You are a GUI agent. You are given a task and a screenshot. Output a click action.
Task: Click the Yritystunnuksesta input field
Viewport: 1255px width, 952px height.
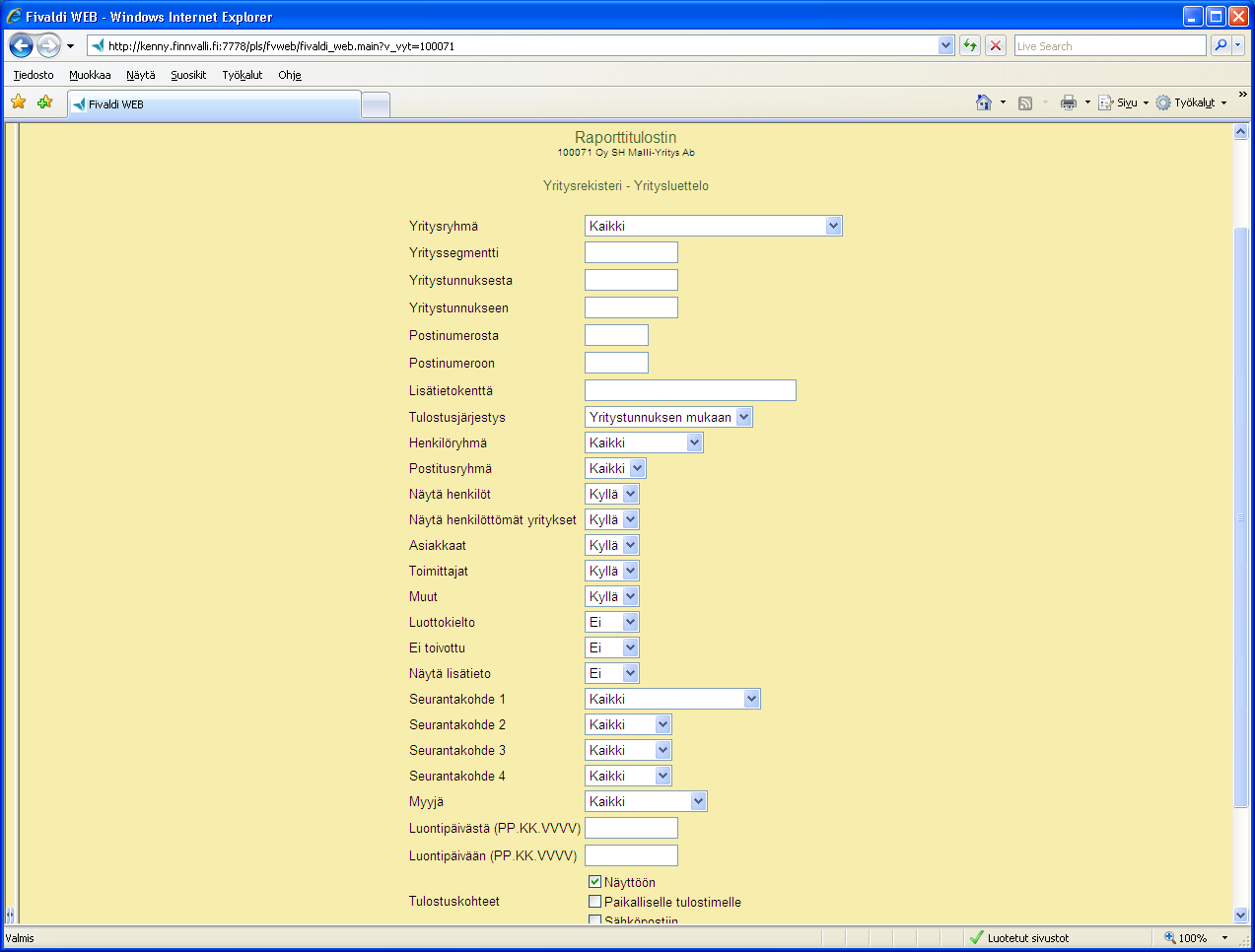[631, 280]
